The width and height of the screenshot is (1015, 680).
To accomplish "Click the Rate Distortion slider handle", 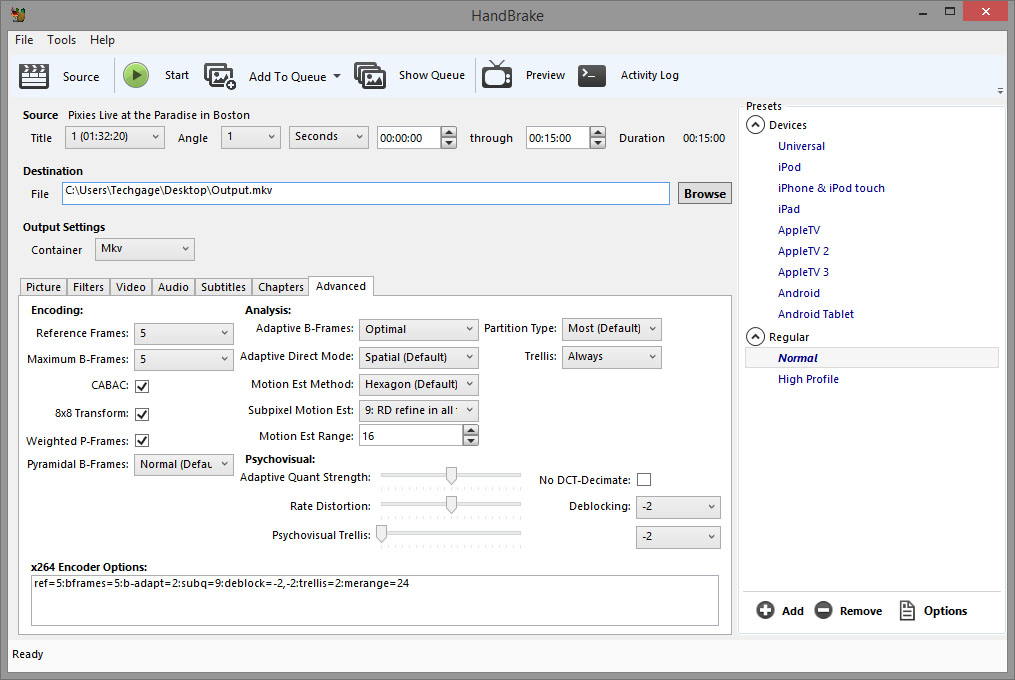I will click(x=451, y=504).
